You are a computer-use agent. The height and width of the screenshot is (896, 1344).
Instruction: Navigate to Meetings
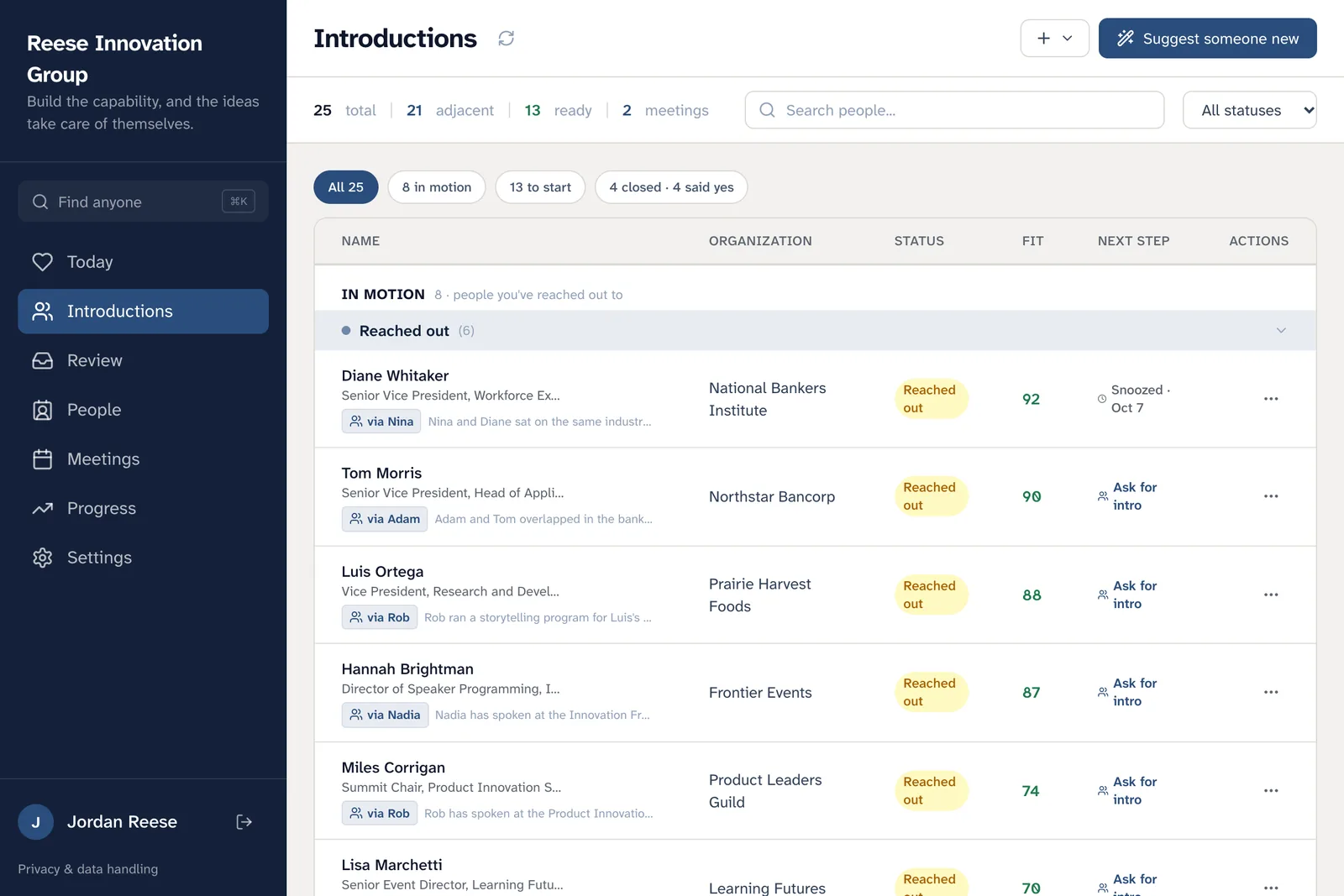pyautogui.click(x=143, y=459)
